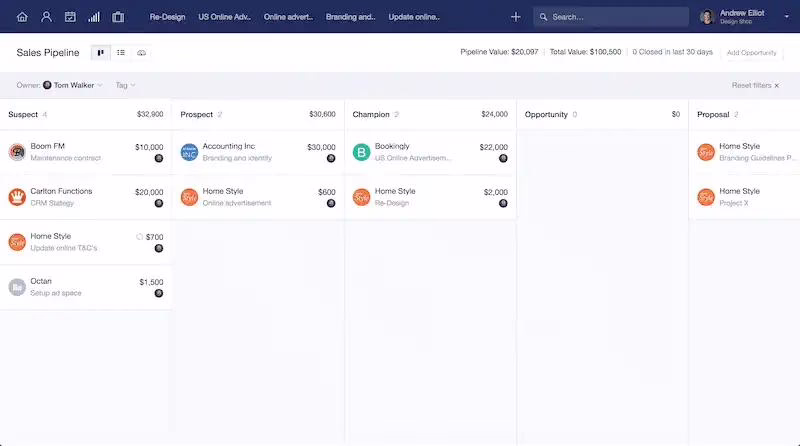Click owner avatar on Boom FM card
Screen dimensions: 800x446
[x=159, y=158]
